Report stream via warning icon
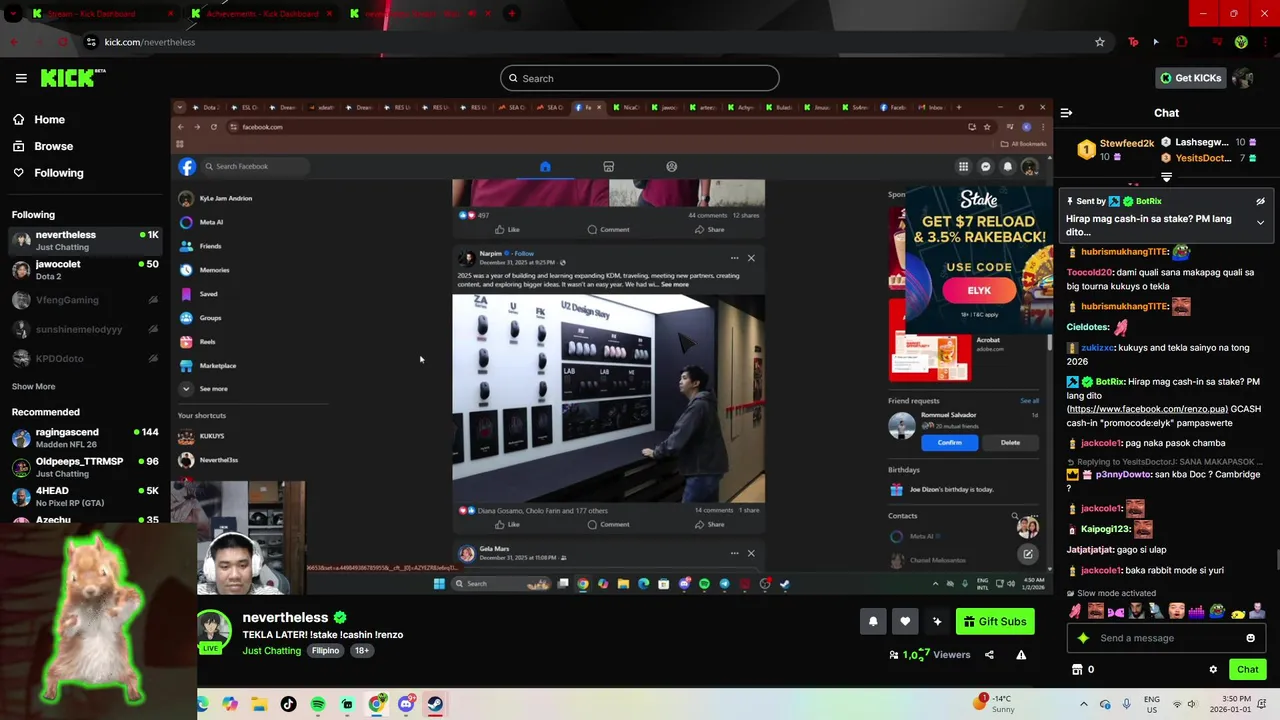This screenshot has height=720, width=1280. click(x=1021, y=655)
